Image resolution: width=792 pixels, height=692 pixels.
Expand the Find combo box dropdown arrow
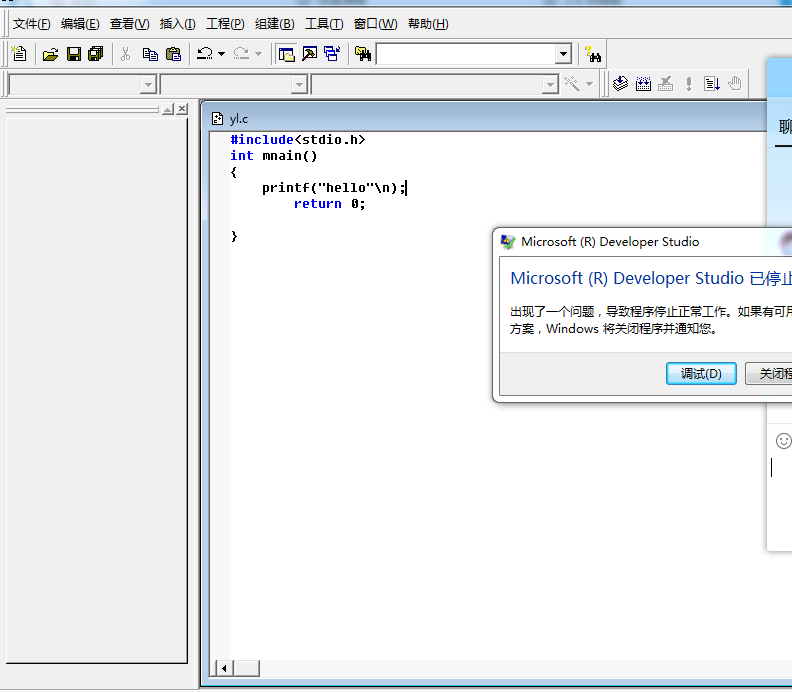tap(563, 54)
